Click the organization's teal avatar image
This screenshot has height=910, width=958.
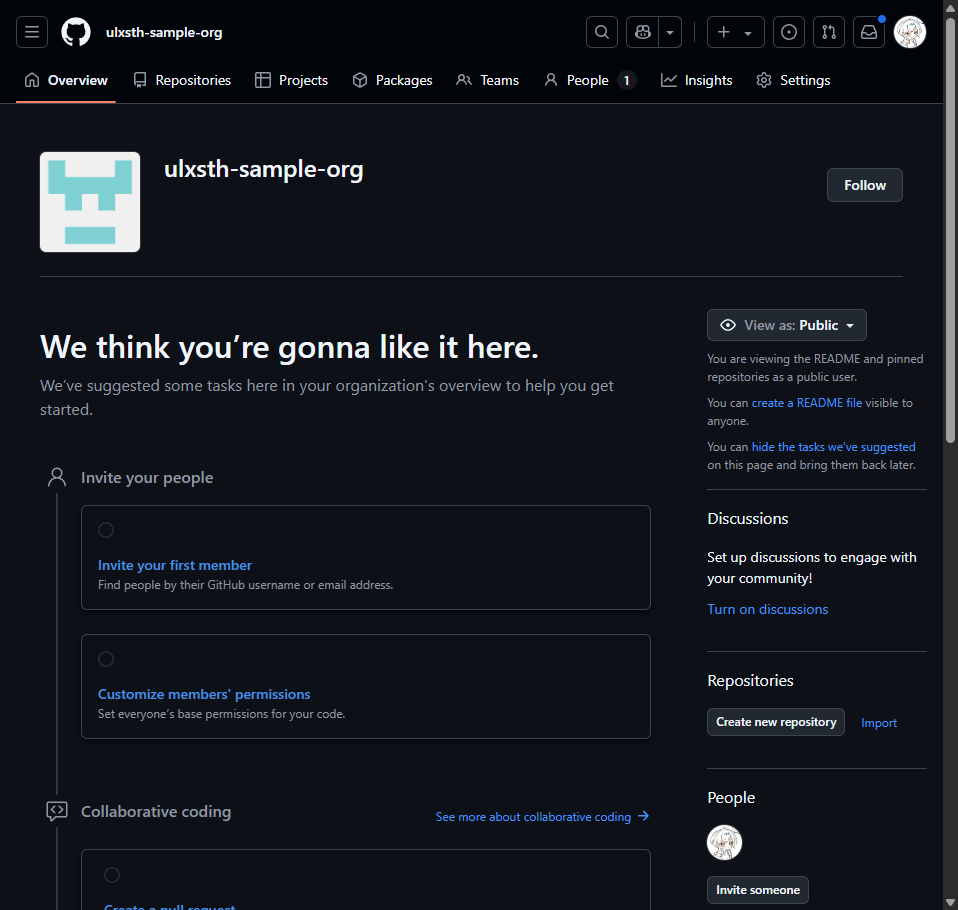(90, 202)
